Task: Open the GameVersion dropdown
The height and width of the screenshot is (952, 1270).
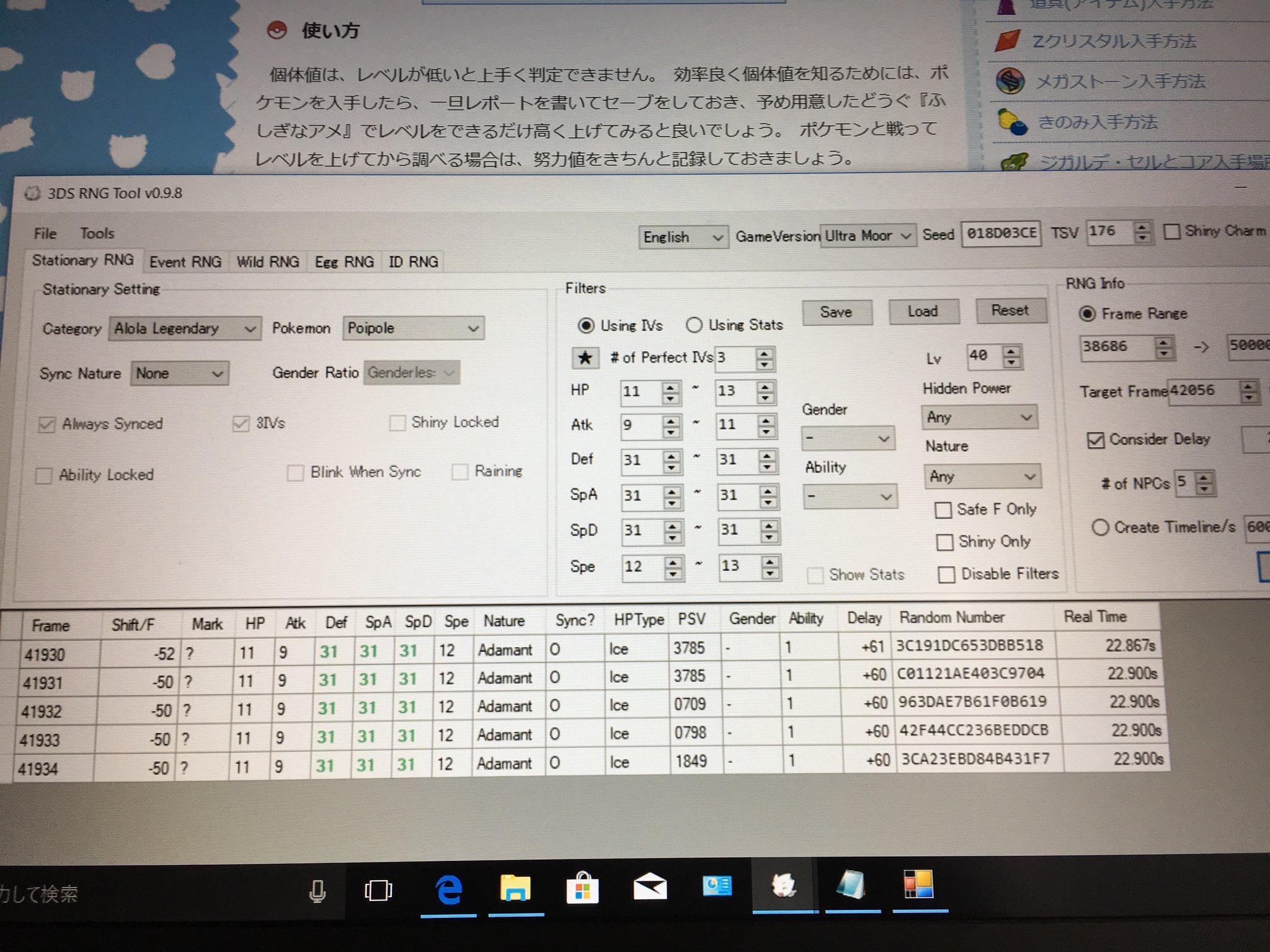Action: (868, 236)
